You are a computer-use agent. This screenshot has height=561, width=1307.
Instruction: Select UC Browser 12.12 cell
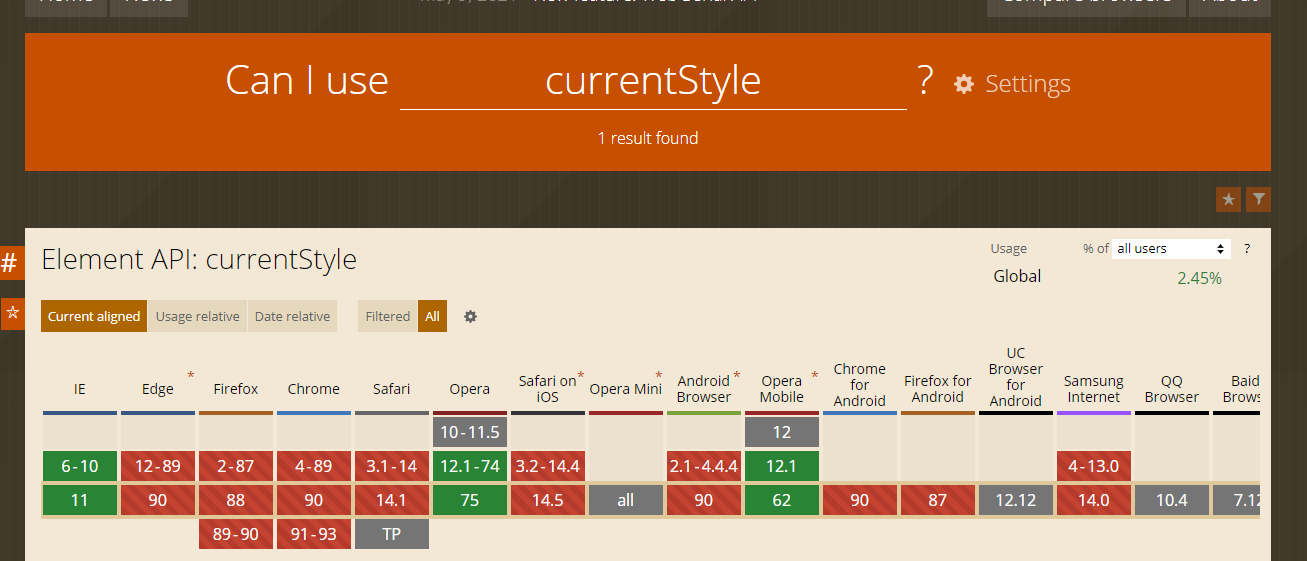1016,500
